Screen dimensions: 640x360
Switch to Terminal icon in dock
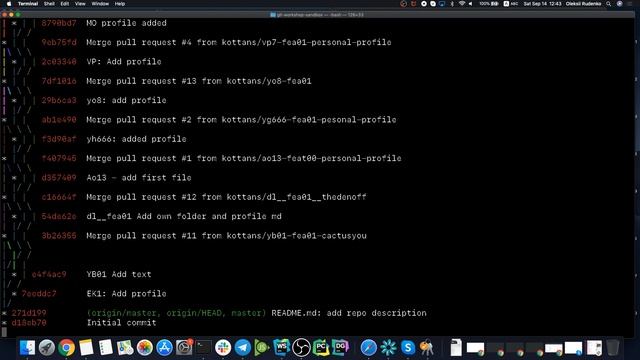tap(203, 348)
